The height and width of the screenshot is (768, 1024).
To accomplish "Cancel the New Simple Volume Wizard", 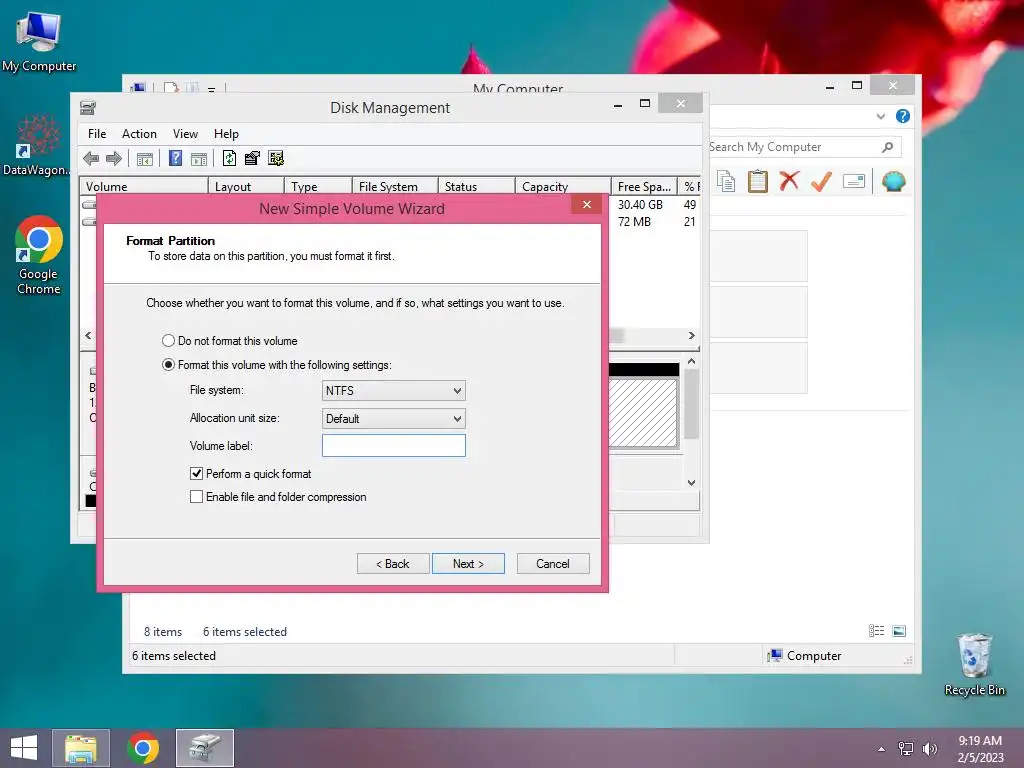I will click(553, 564).
